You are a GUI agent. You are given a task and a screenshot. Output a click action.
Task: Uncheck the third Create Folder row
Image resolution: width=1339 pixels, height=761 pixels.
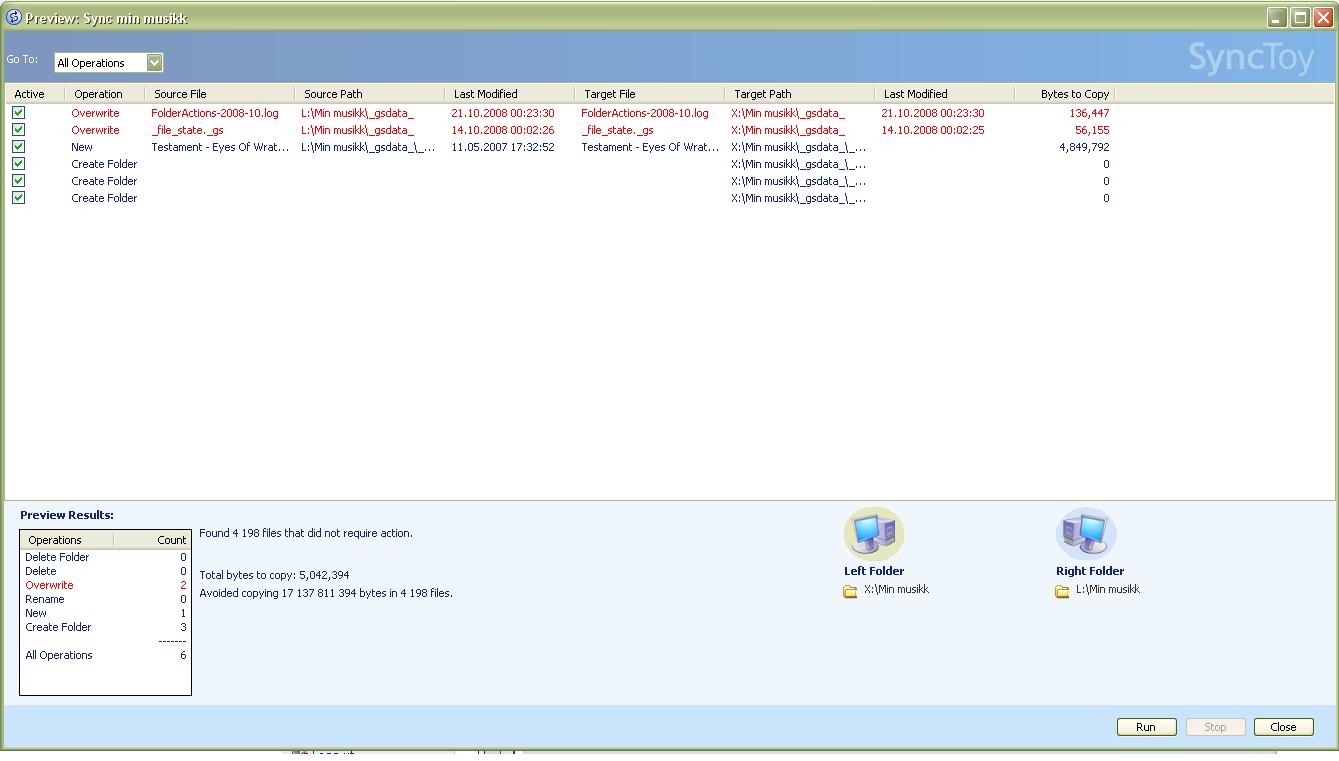pyautogui.click(x=18, y=198)
